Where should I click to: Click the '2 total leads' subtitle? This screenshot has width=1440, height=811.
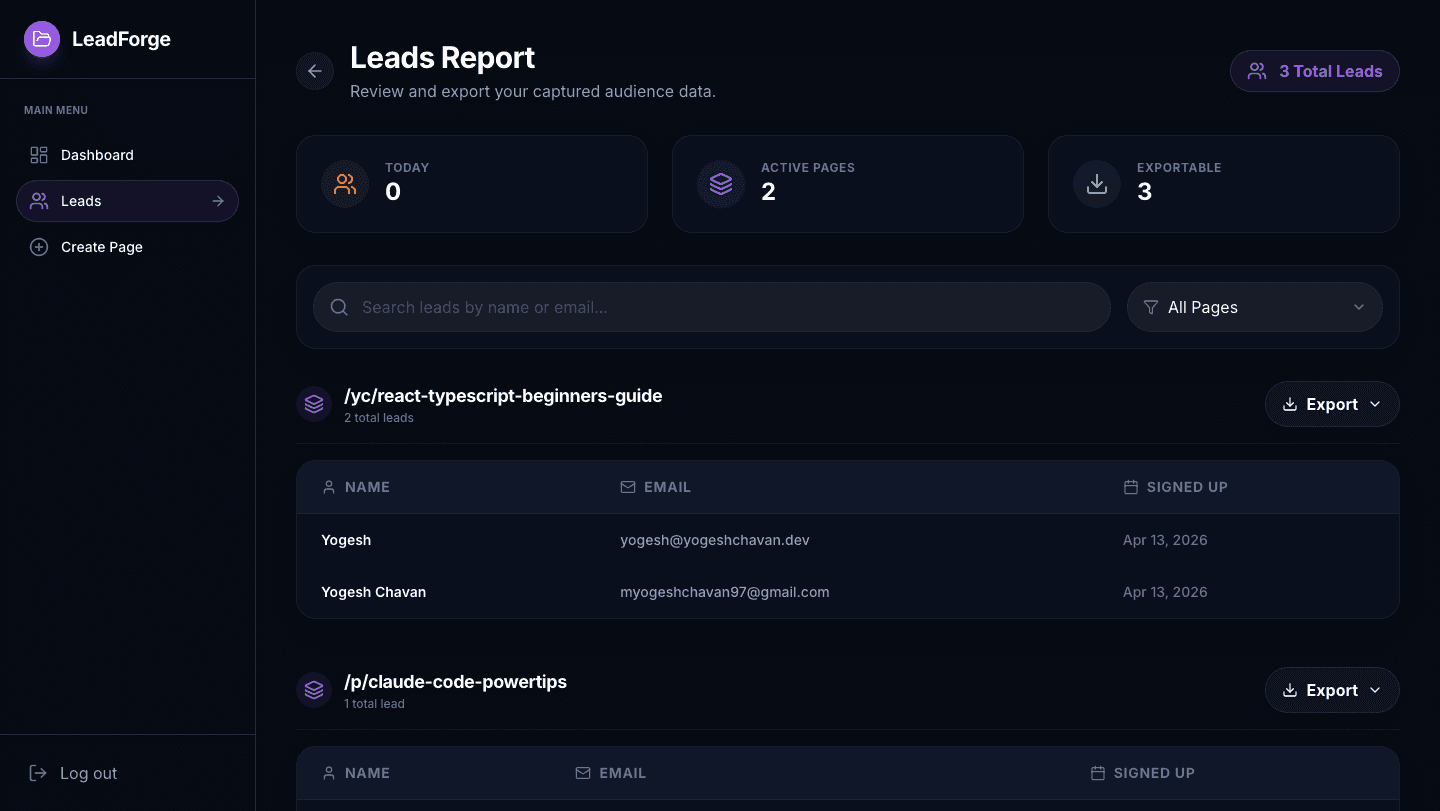tap(379, 418)
